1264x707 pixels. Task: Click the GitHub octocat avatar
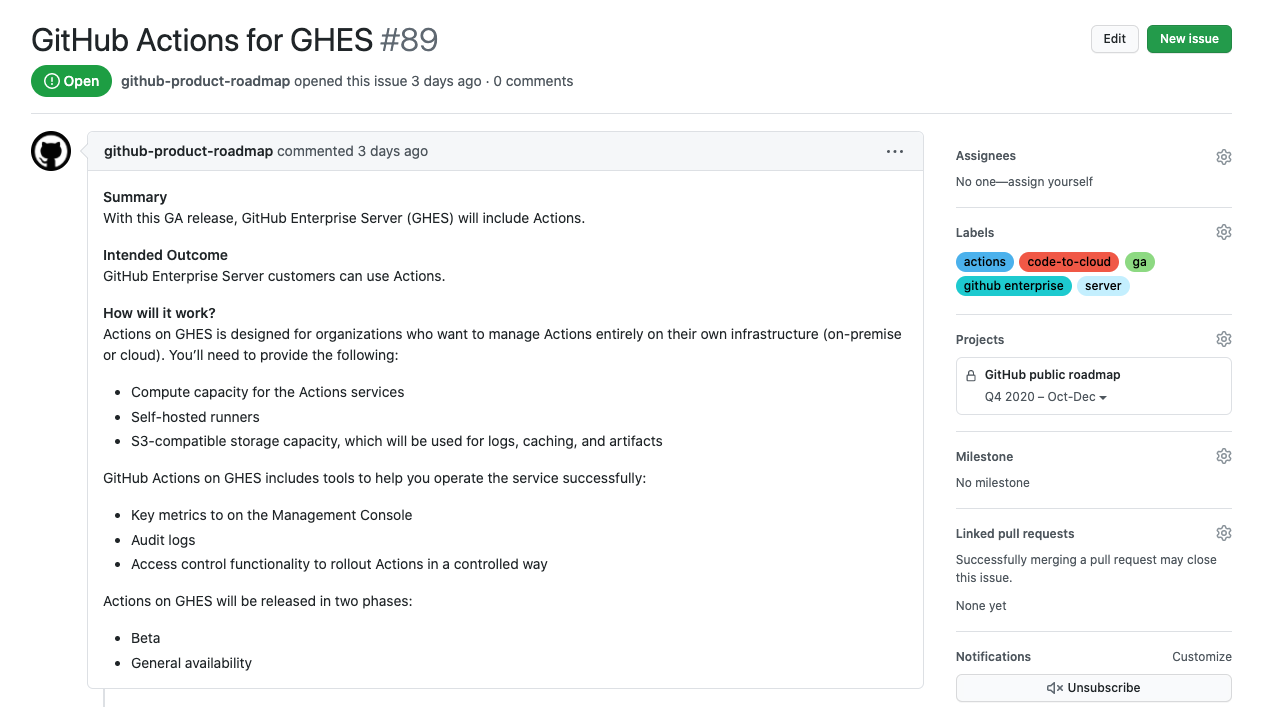[51, 151]
